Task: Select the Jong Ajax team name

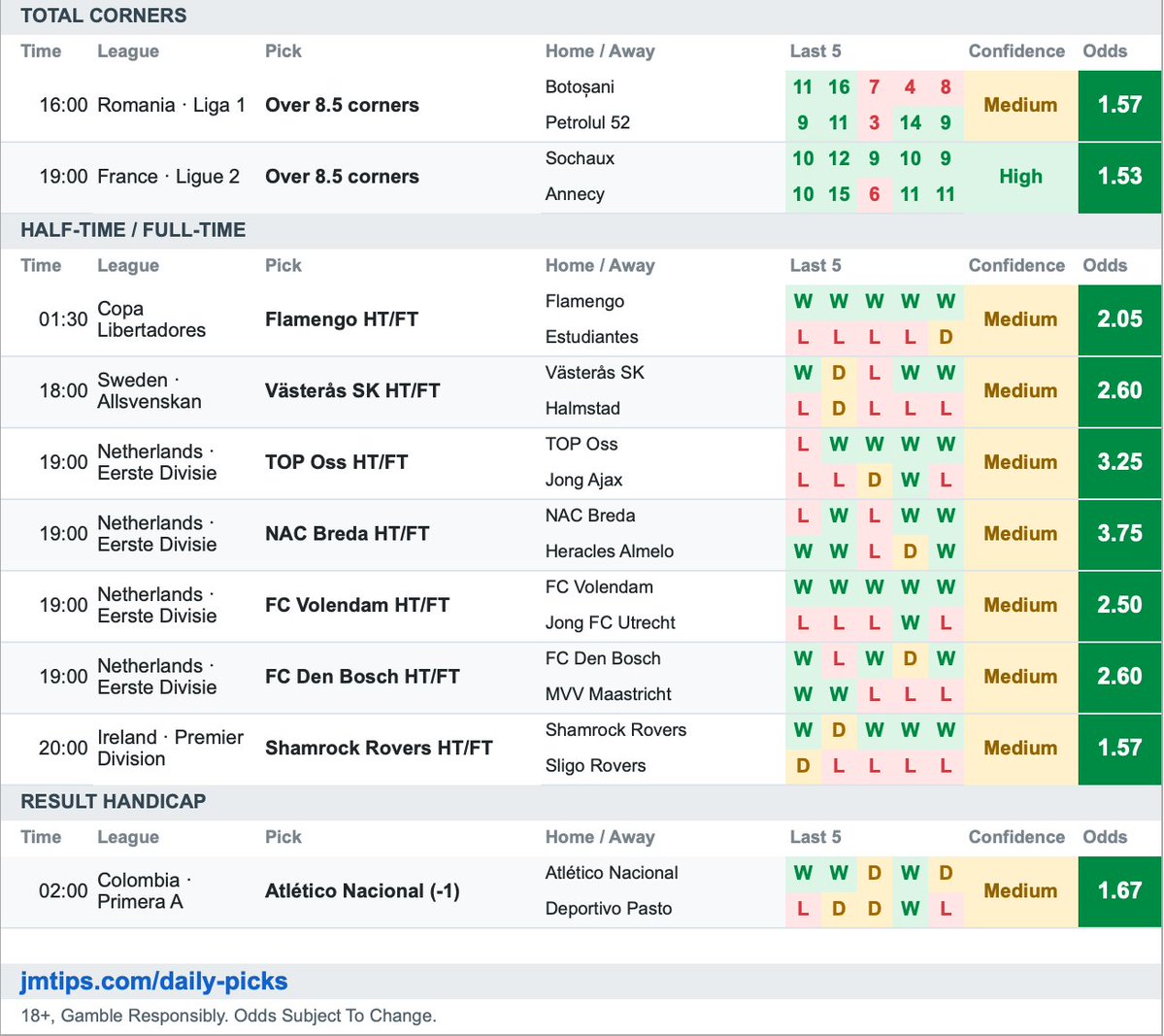Action: (x=583, y=480)
